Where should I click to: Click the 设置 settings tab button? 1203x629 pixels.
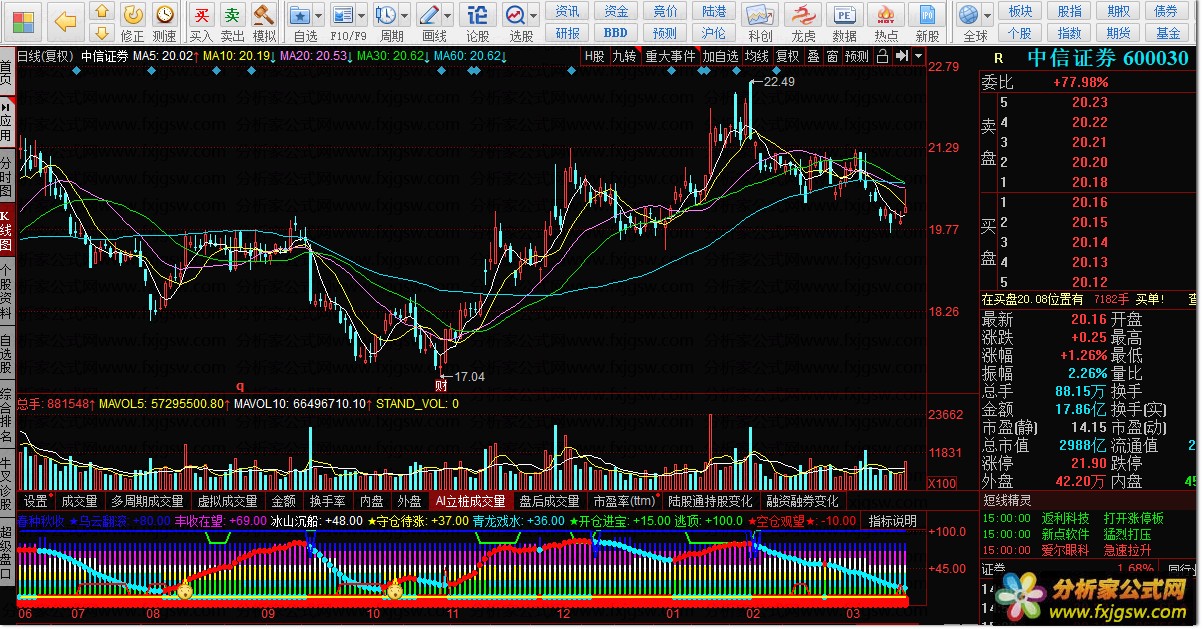click(36, 501)
